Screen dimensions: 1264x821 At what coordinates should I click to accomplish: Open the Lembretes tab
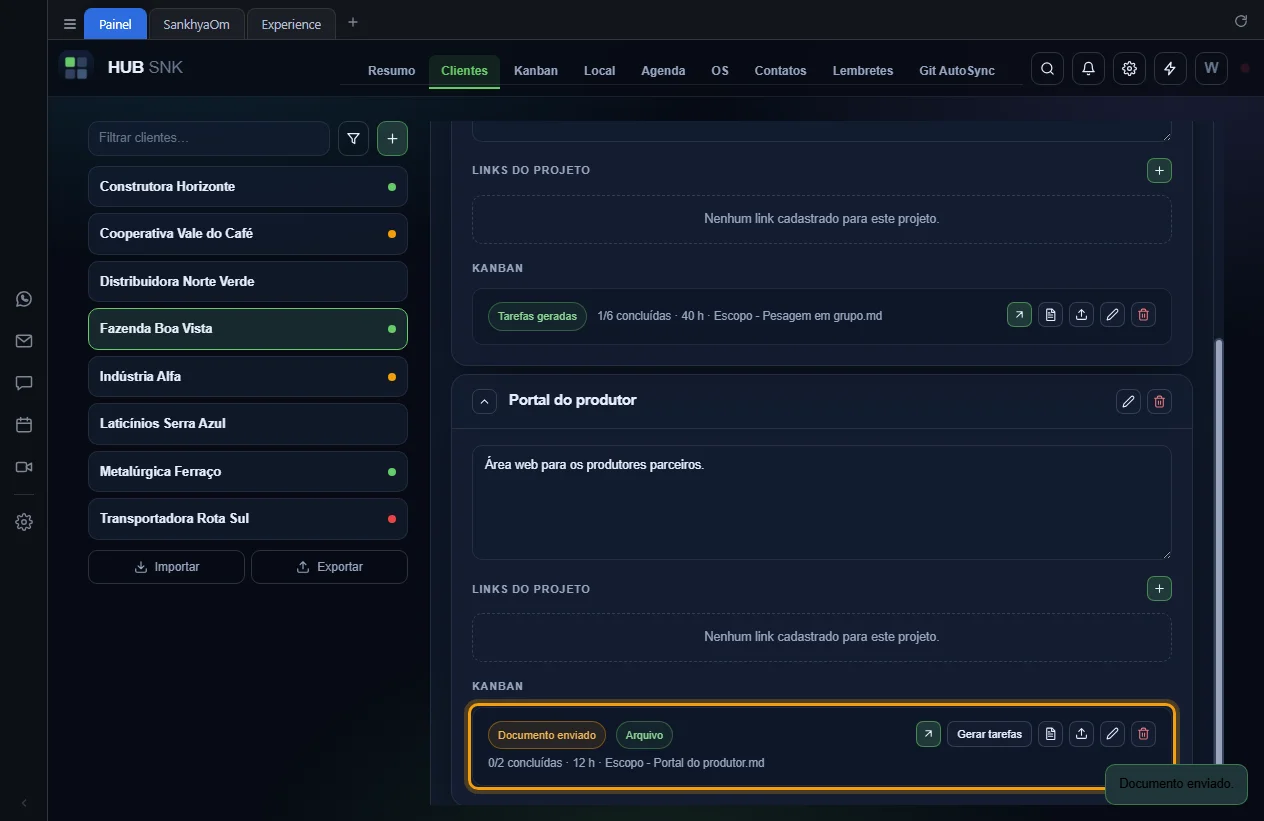pyautogui.click(x=863, y=71)
